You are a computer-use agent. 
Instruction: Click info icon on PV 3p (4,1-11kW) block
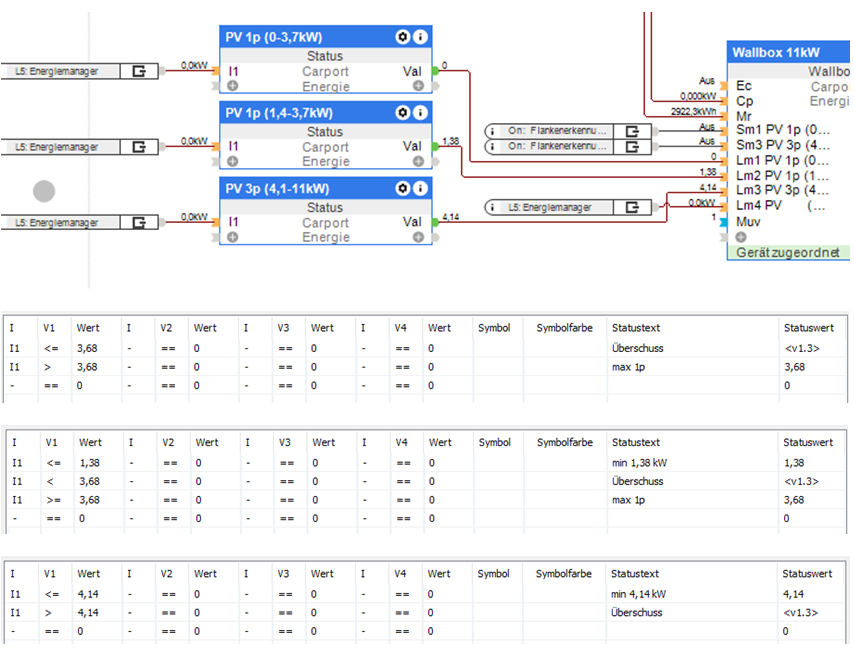click(420, 188)
